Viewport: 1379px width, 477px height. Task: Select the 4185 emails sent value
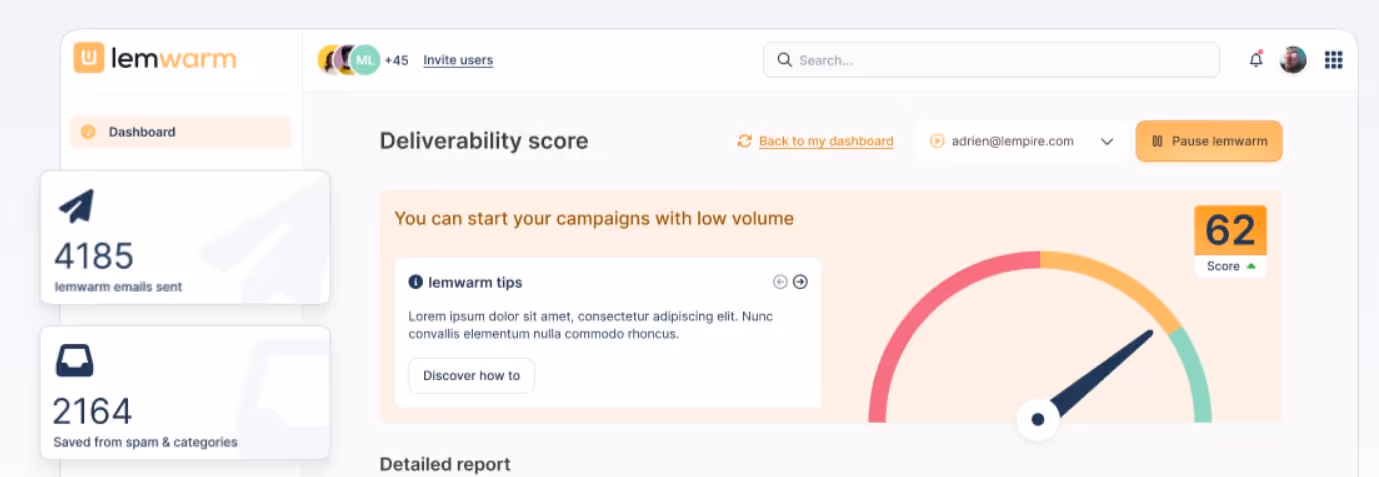click(93, 257)
